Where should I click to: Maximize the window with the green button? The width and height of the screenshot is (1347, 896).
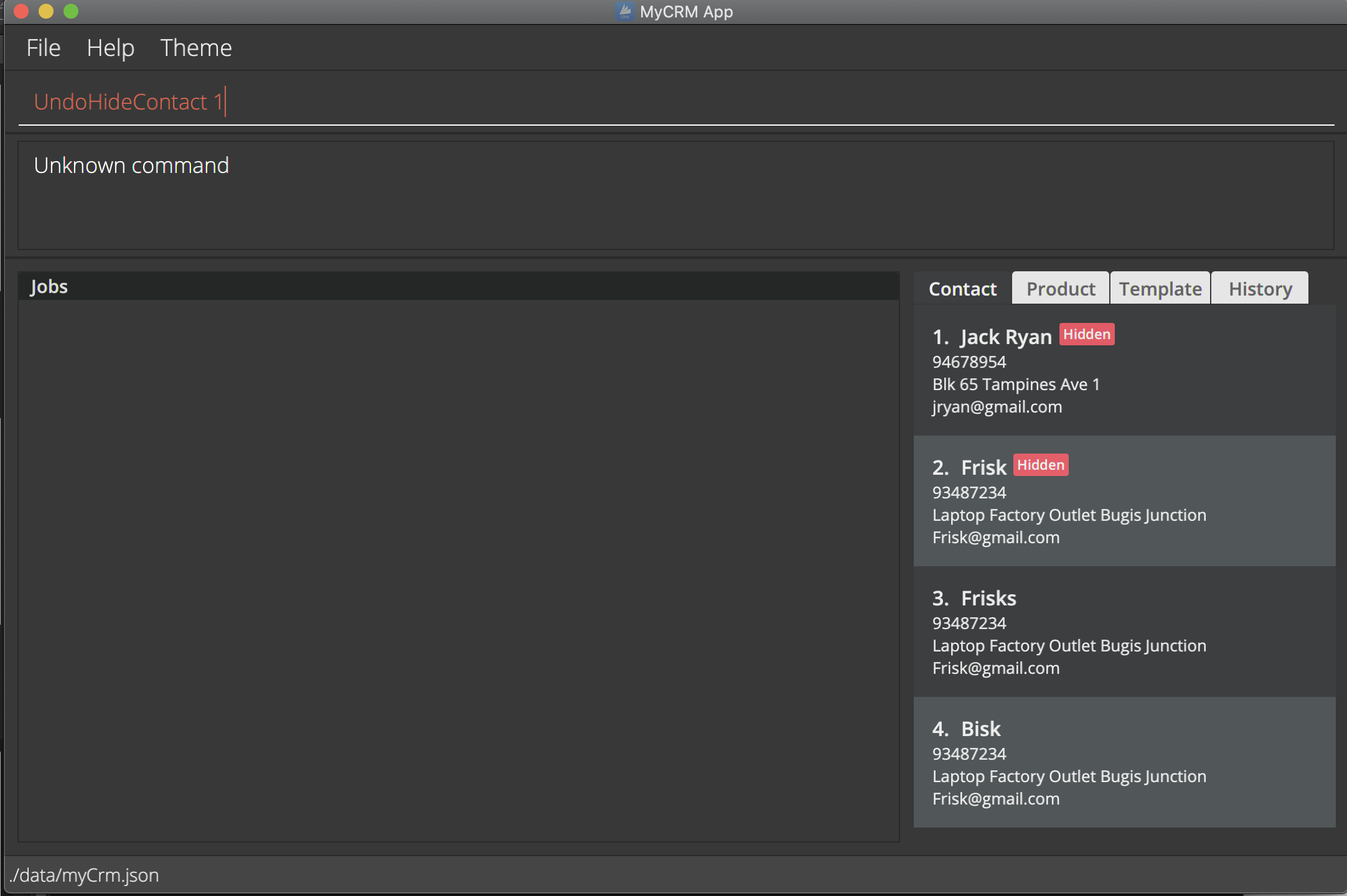pyautogui.click(x=71, y=11)
